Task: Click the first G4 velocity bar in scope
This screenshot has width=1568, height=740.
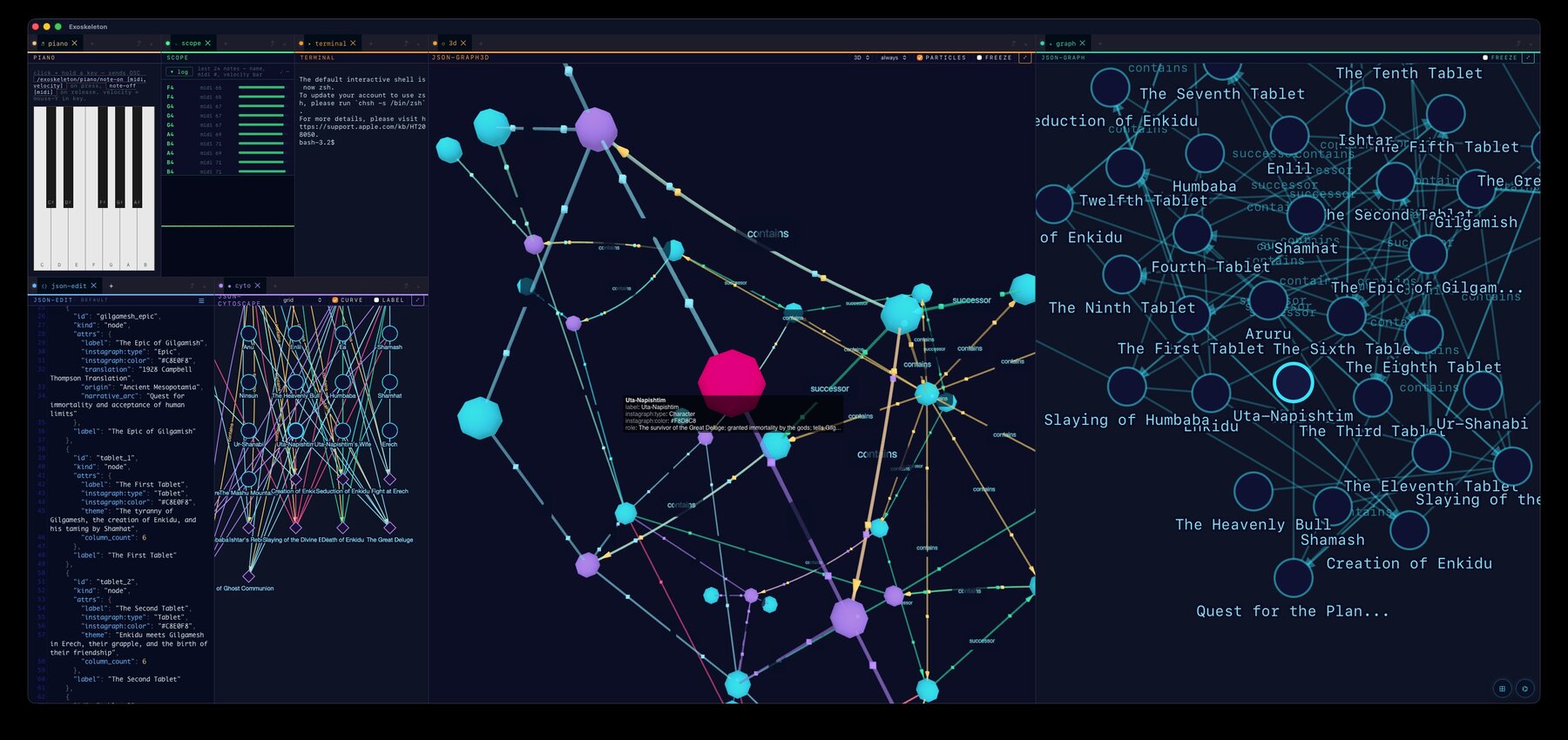Action: [261, 106]
